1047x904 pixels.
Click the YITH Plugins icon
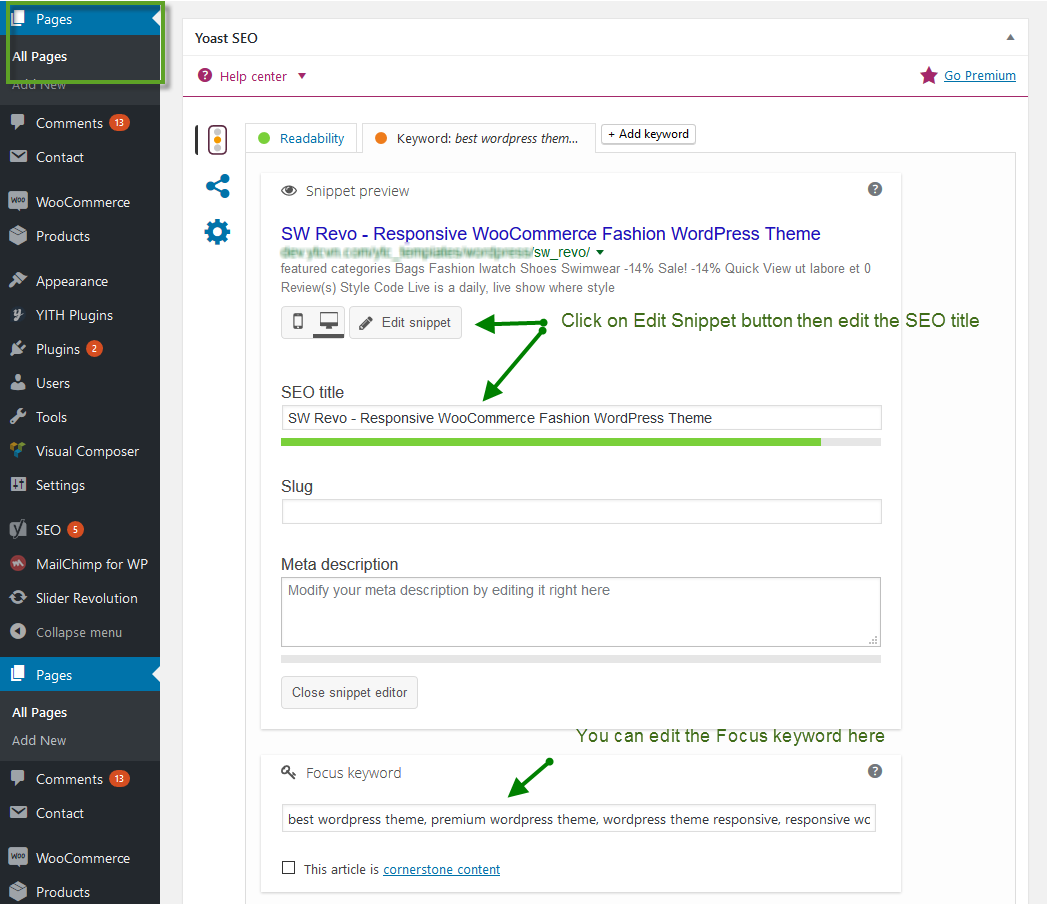point(18,314)
